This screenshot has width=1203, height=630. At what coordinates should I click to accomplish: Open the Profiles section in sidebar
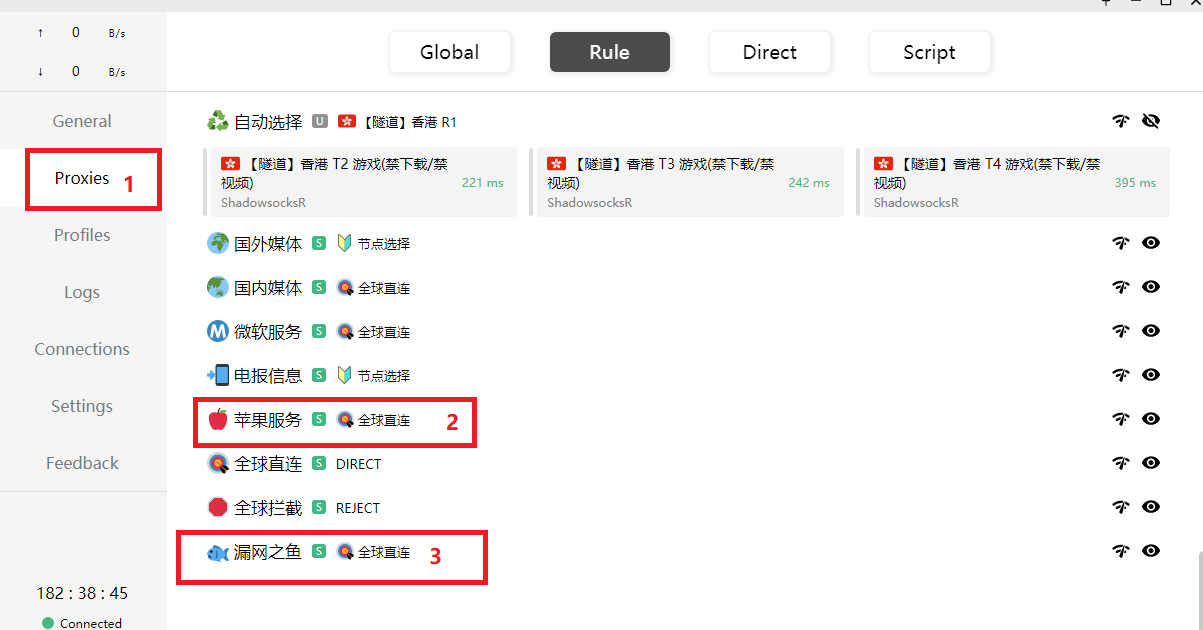[82, 235]
